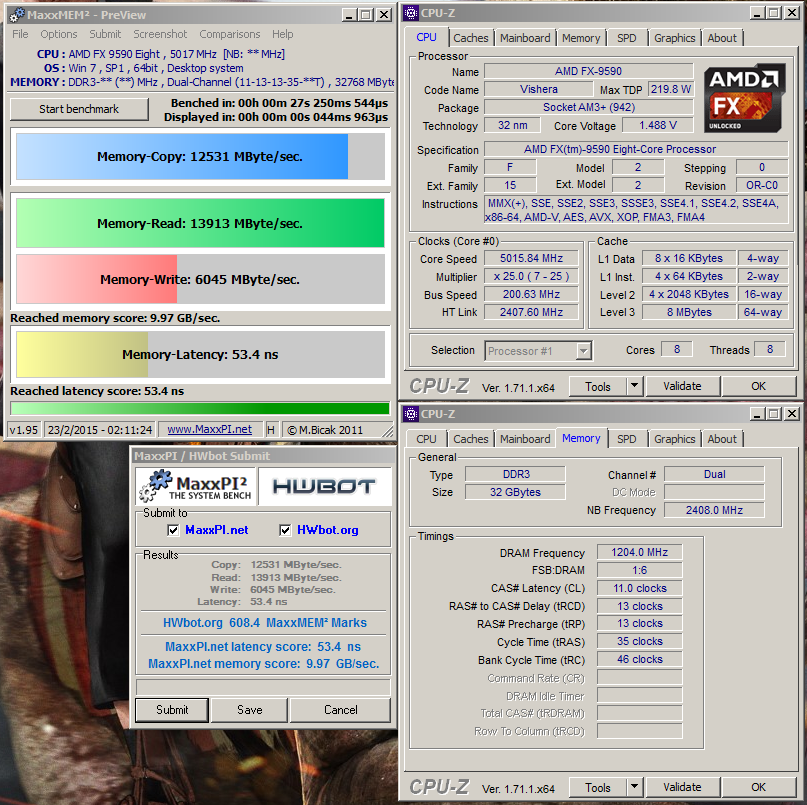Minimize the MaxxMEM² PreView window

[x=349, y=15]
